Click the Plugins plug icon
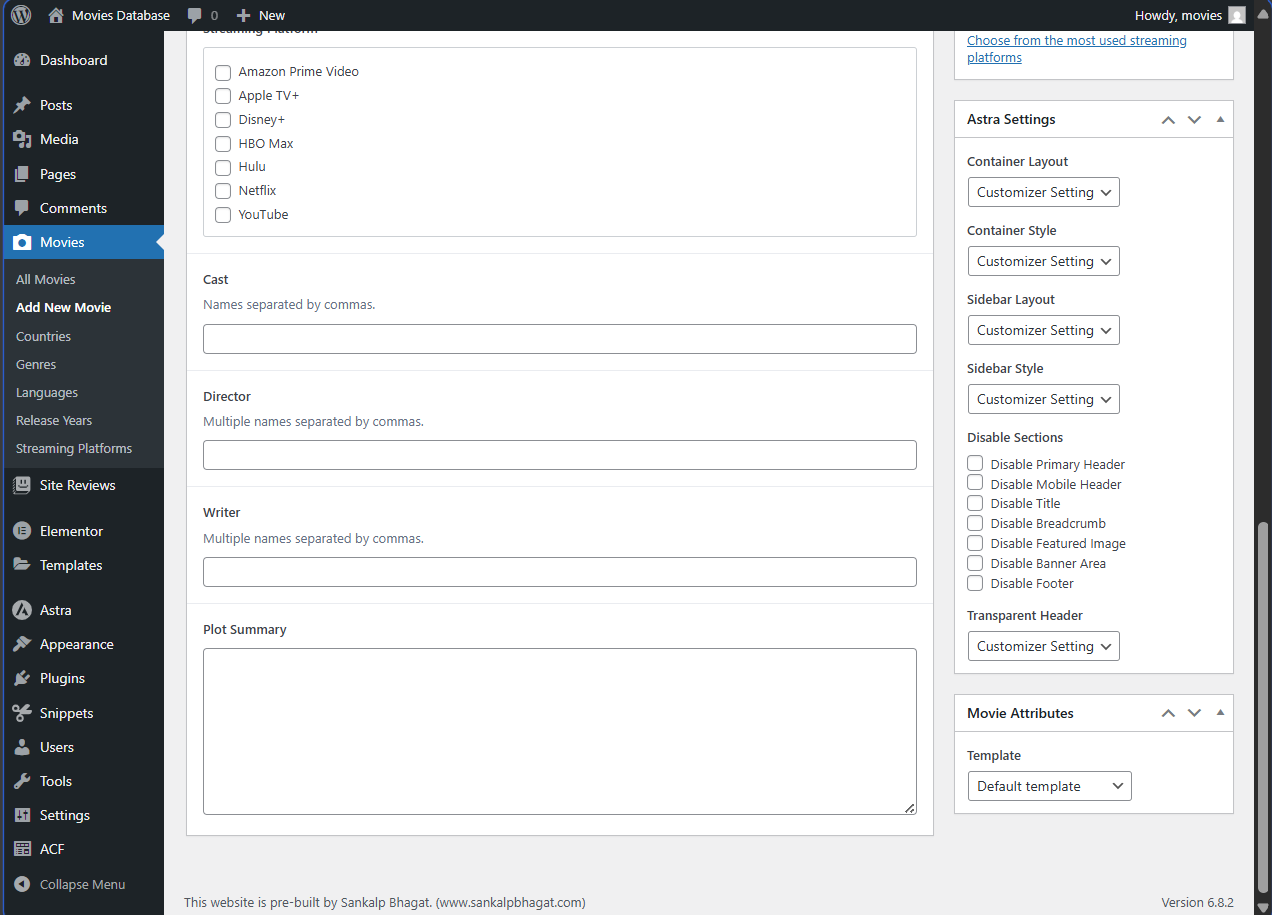 point(22,678)
